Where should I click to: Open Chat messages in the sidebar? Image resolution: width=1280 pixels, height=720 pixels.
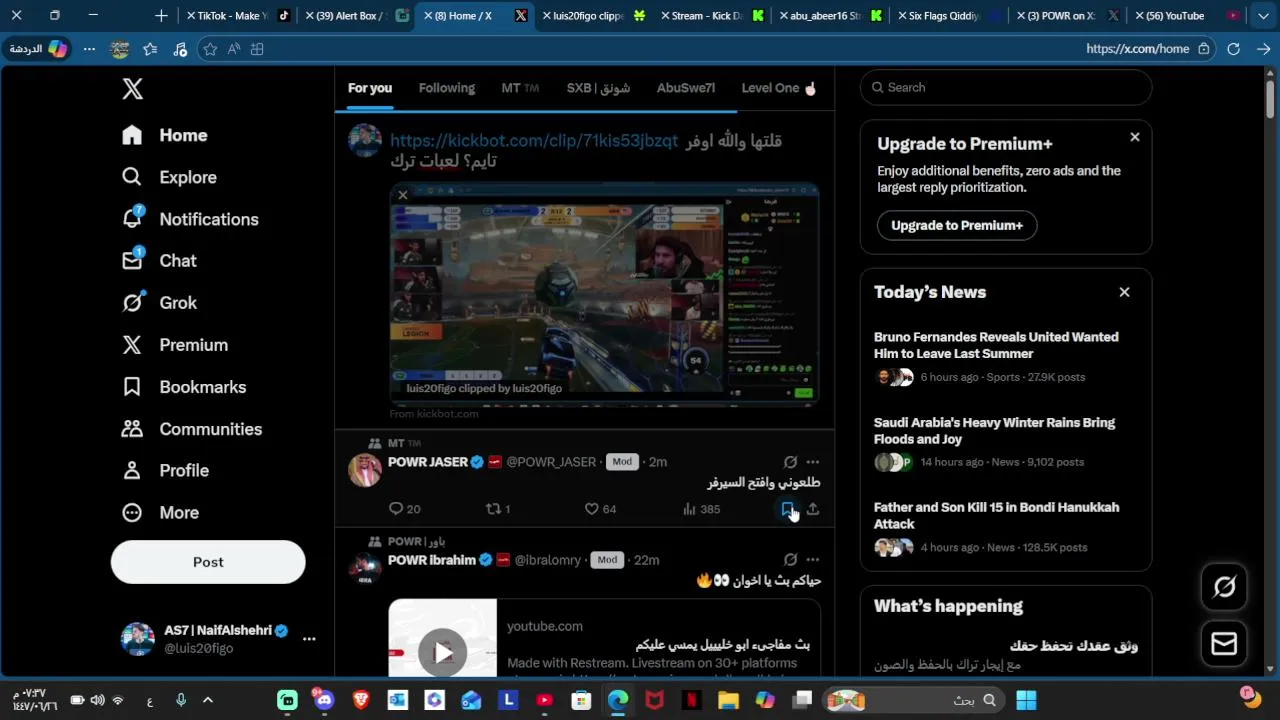(x=159, y=261)
